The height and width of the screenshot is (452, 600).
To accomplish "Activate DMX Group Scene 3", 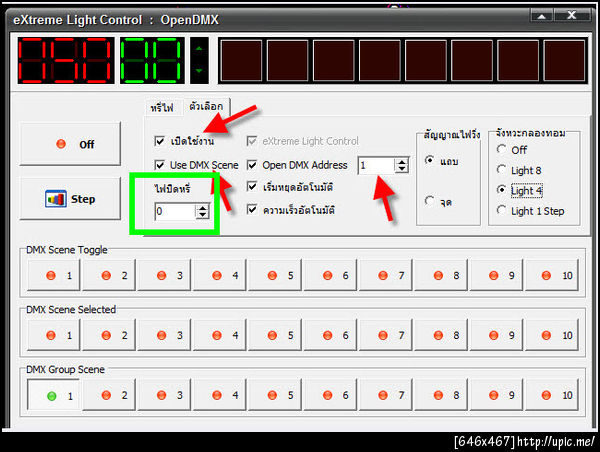I will click(x=165, y=395).
